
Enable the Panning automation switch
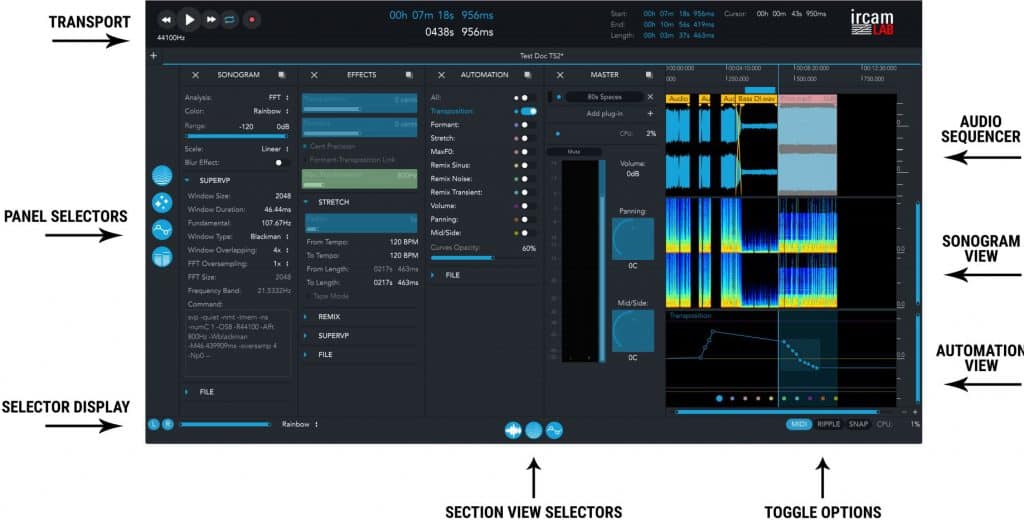point(528,219)
